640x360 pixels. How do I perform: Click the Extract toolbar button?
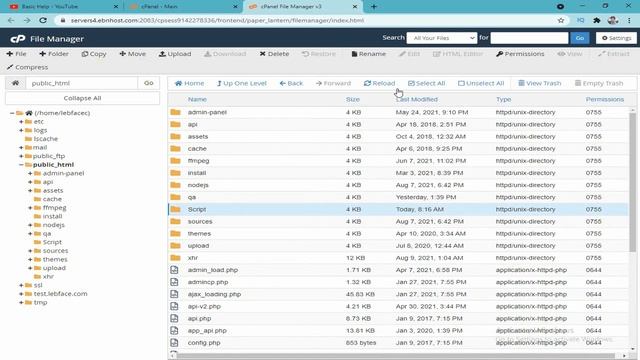pos(614,54)
